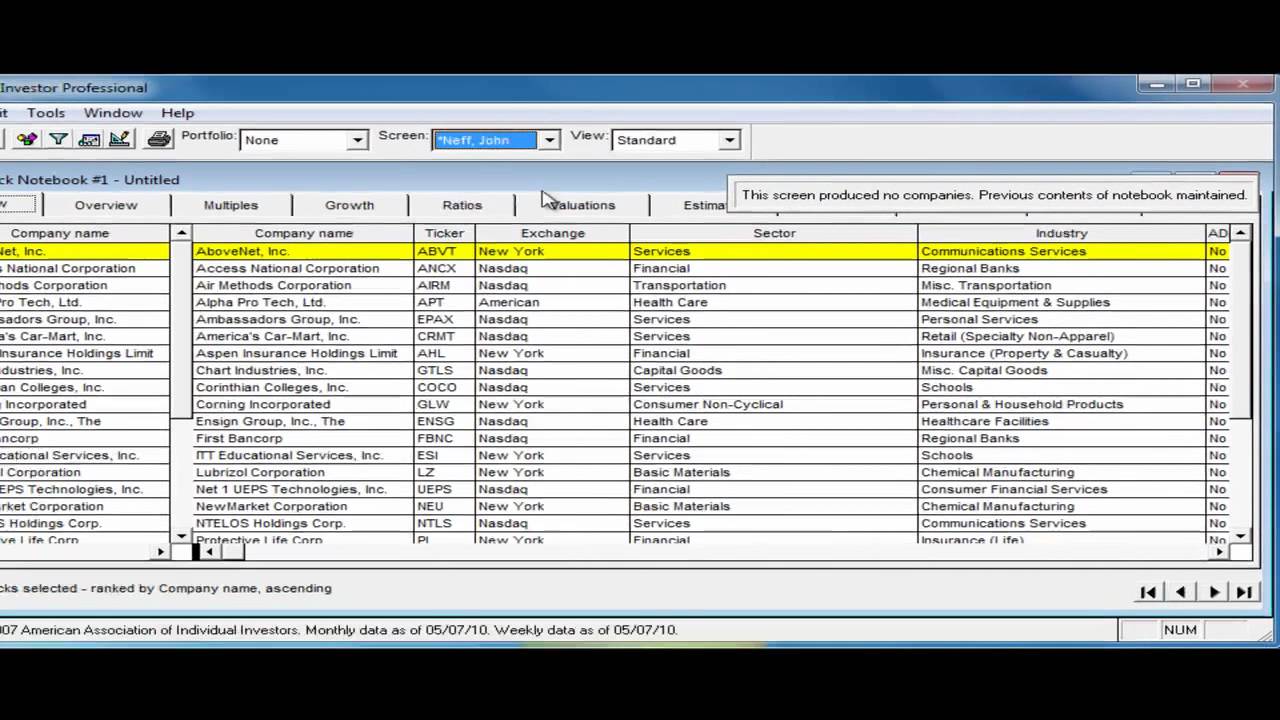
Task: Click ticker cell GLW
Action: pos(444,404)
